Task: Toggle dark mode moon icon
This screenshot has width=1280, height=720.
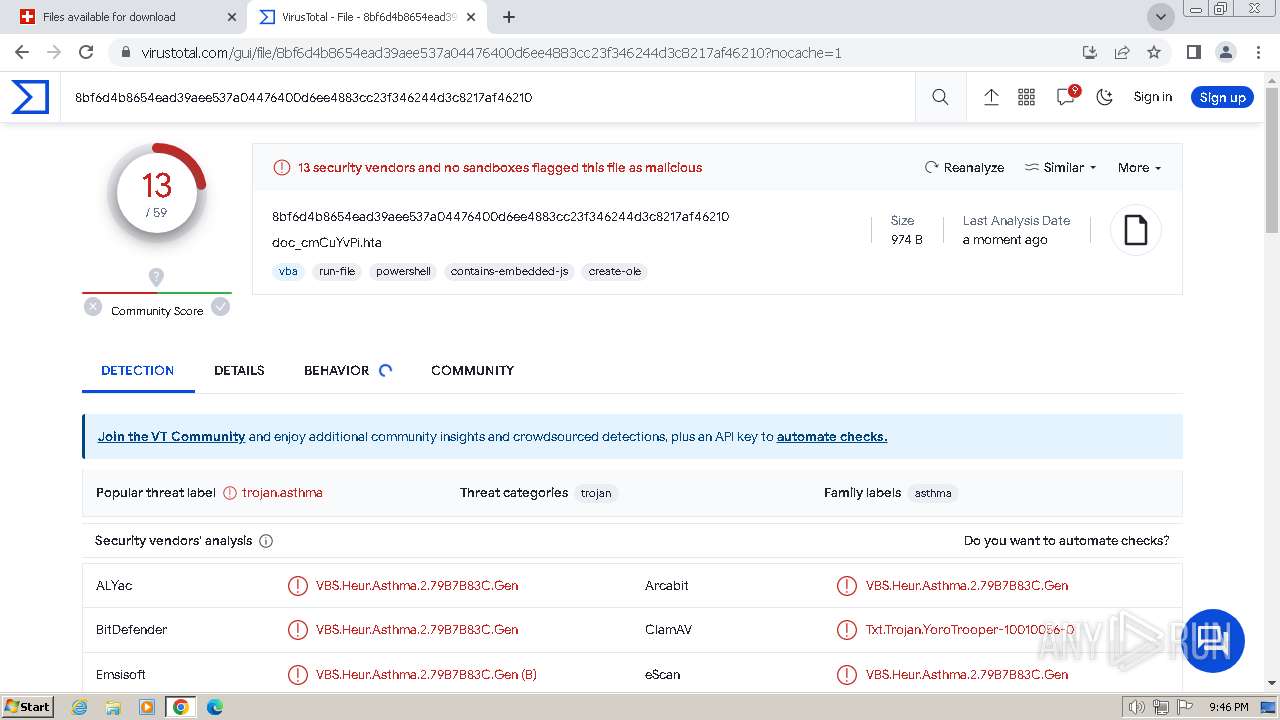Action: pyautogui.click(x=1105, y=97)
